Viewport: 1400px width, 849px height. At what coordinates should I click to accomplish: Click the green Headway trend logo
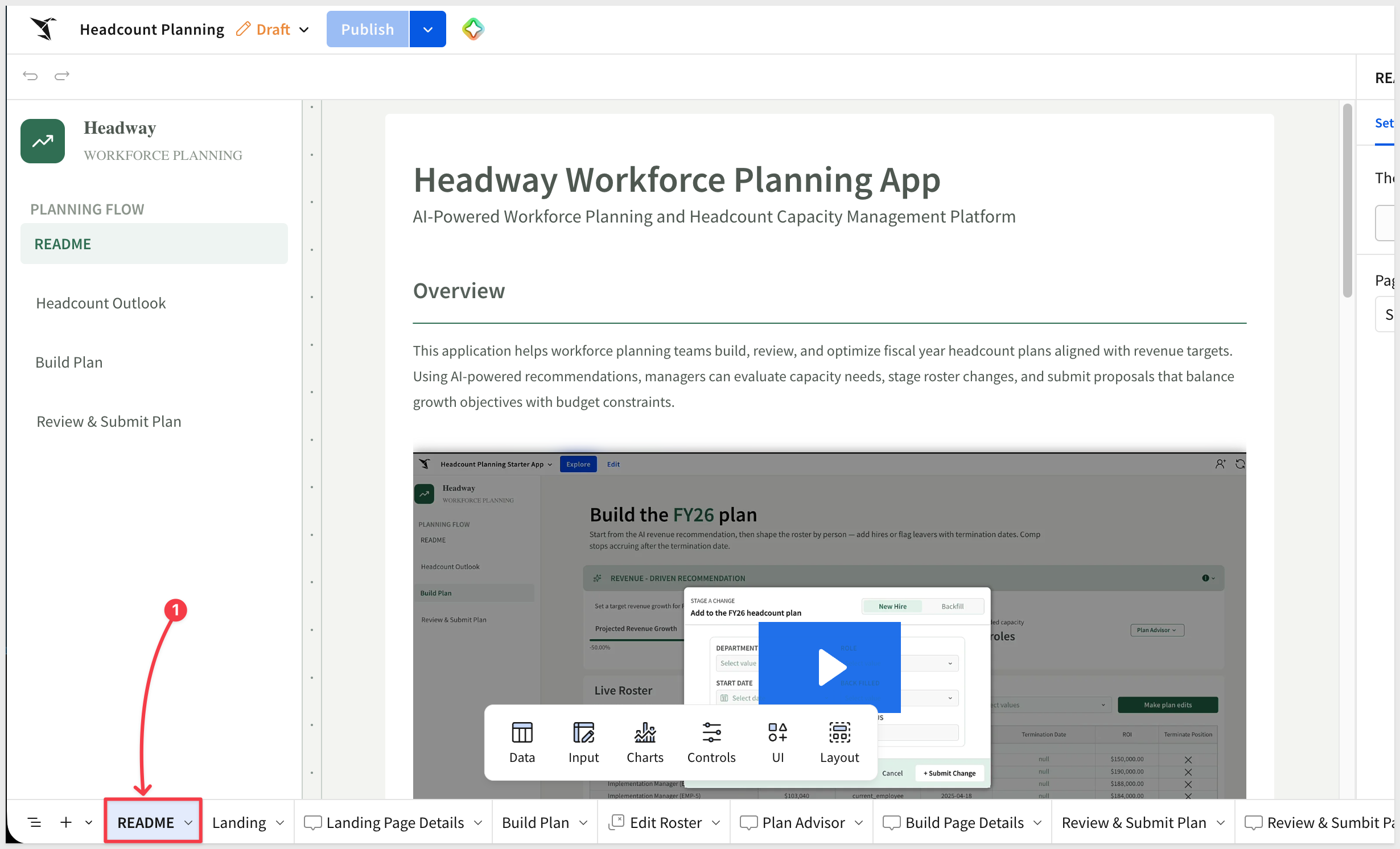coord(43,141)
